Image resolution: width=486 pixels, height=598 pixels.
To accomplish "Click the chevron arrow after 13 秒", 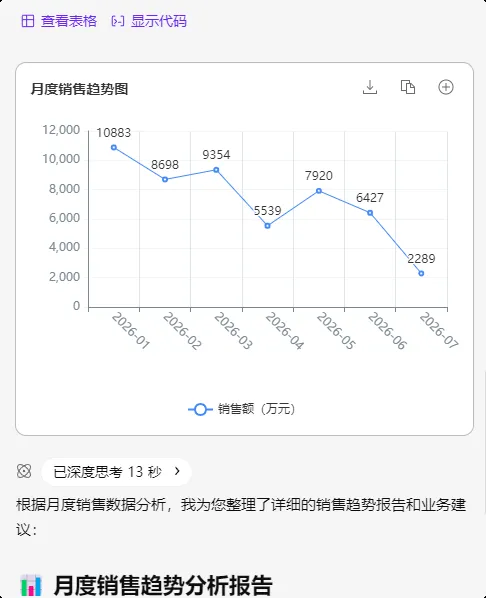I will (x=177, y=471).
